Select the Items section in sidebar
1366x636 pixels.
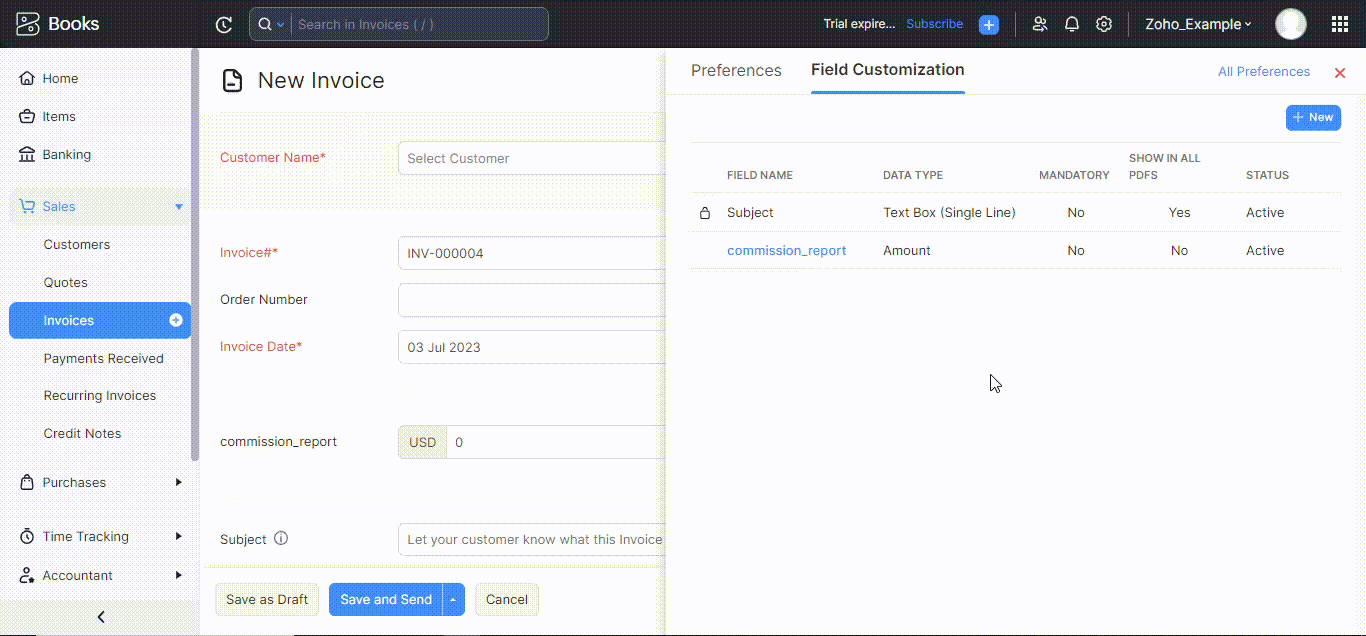click(59, 116)
